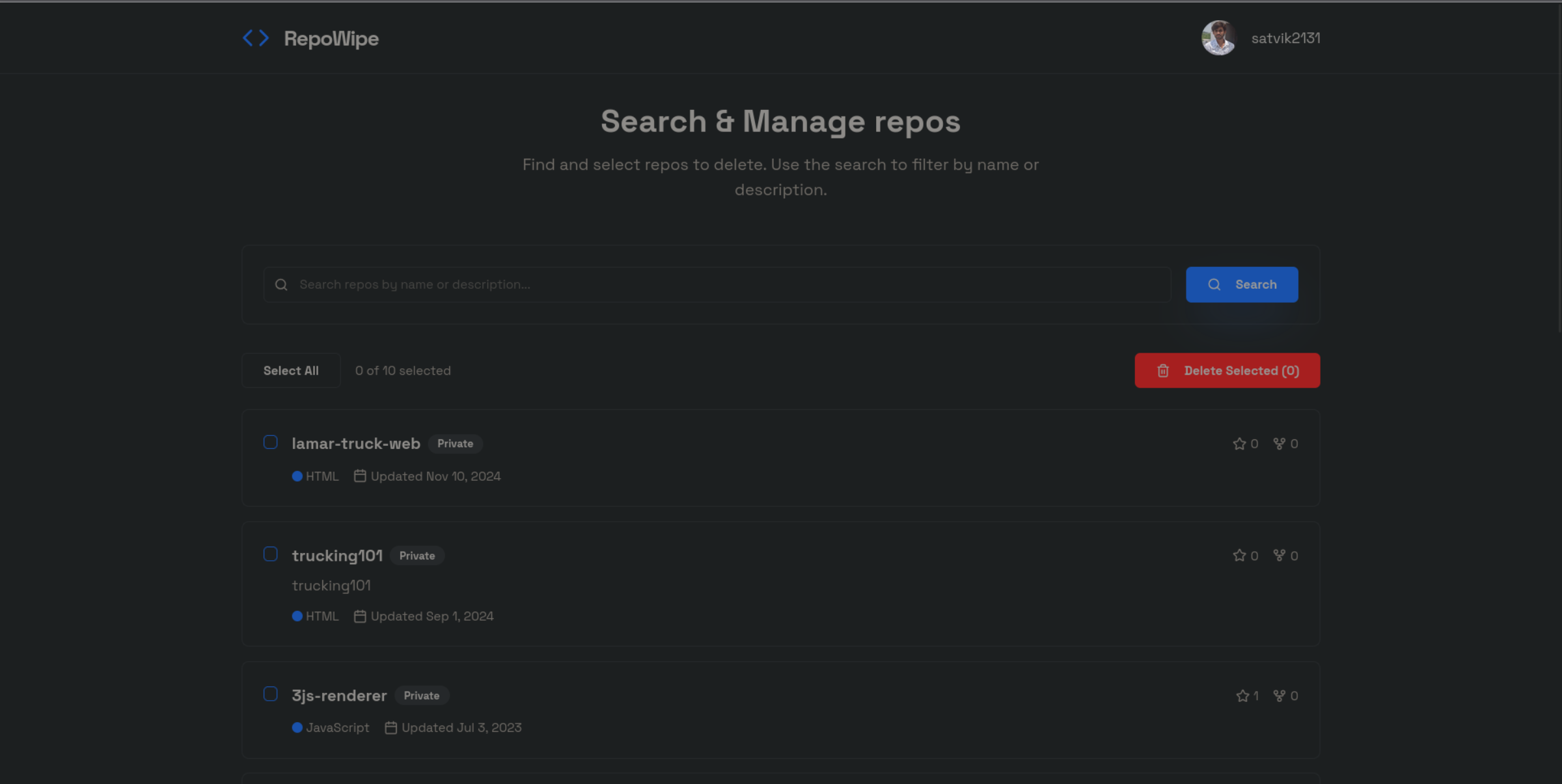
Task: Click the star icon on 3js-renderer repo
Action: point(1242,696)
